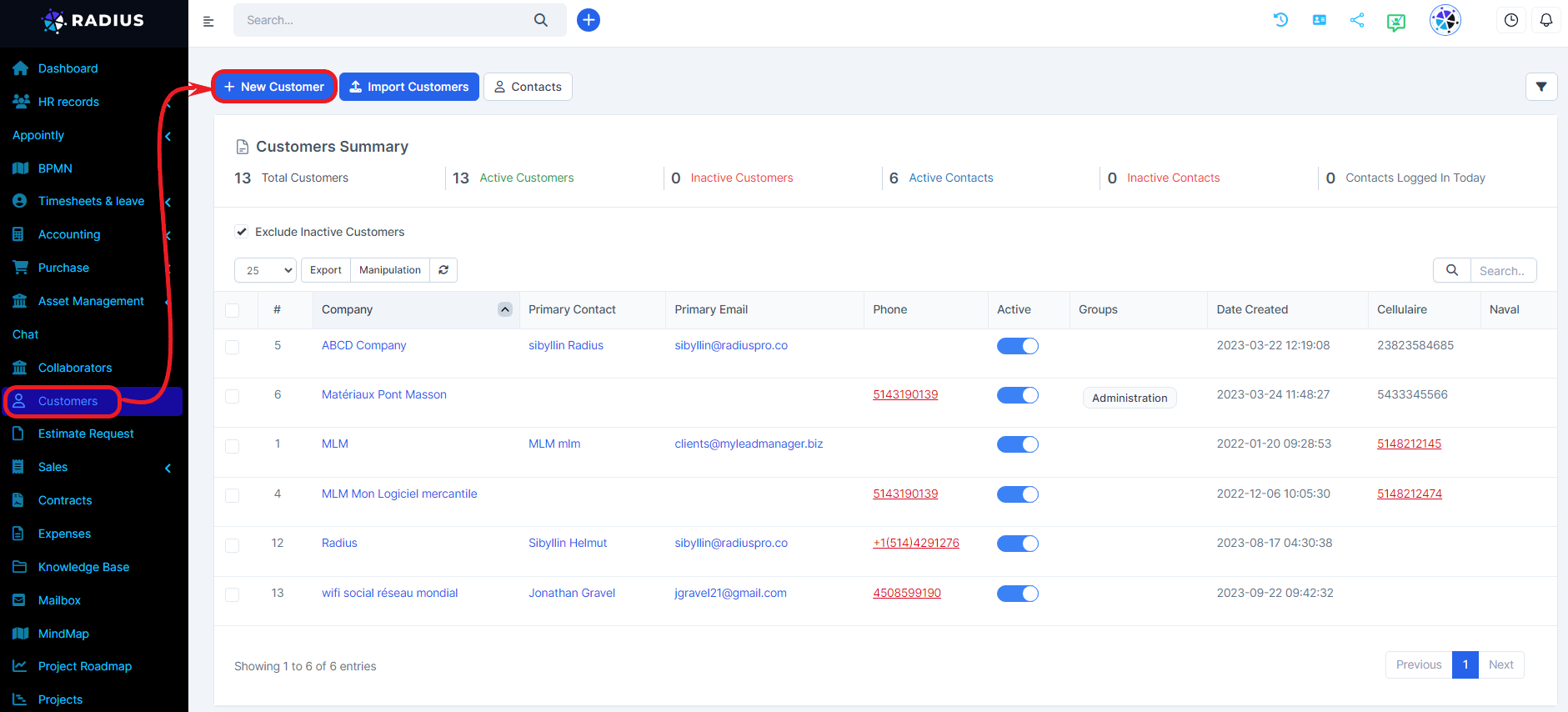
Task: Click the clock timer icon
Action: point(1511,20)
